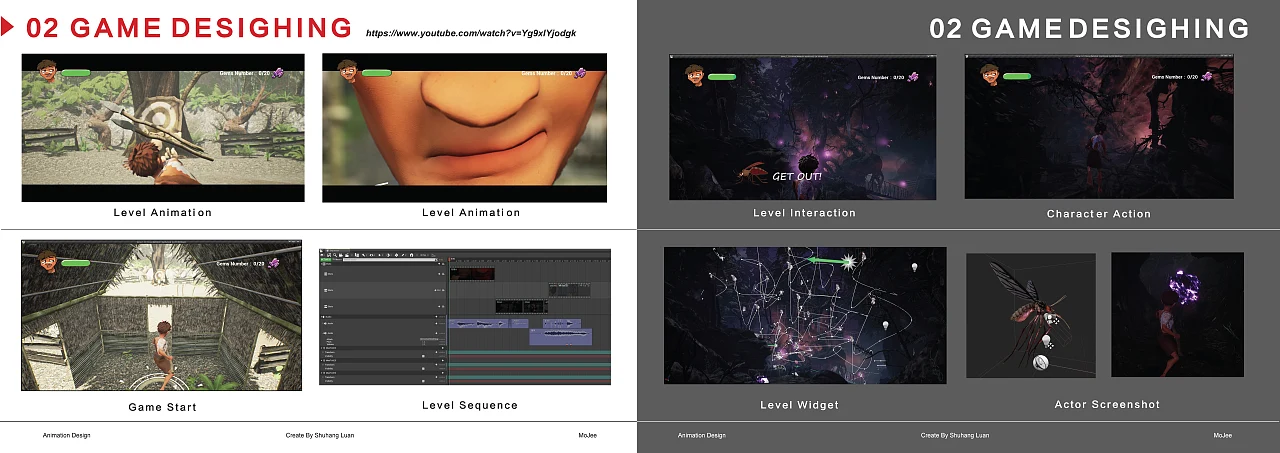Viewport: 1280px width, 453px height.
Task: Click avatar icon in Character Action screenshot
Action: click(x=990, y=73)
